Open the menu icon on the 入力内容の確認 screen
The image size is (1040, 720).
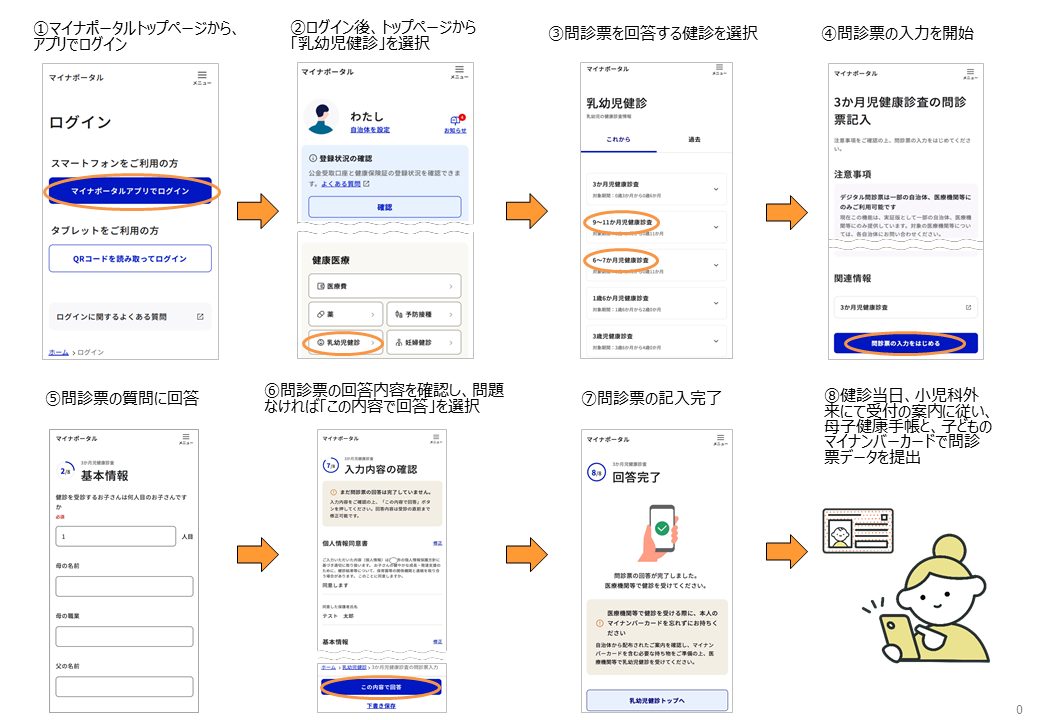point(436,438)
